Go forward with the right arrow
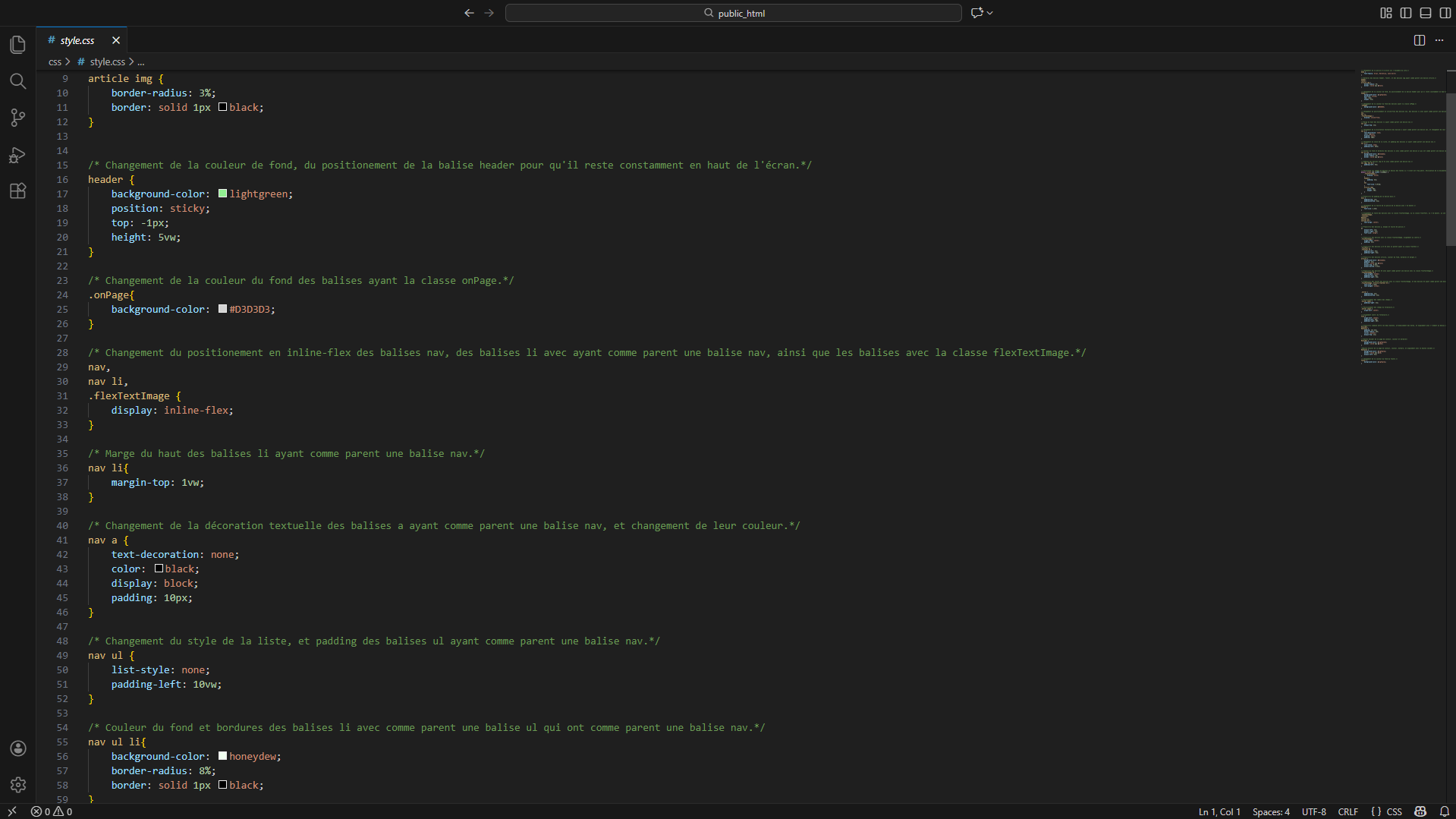 point(489,13)
